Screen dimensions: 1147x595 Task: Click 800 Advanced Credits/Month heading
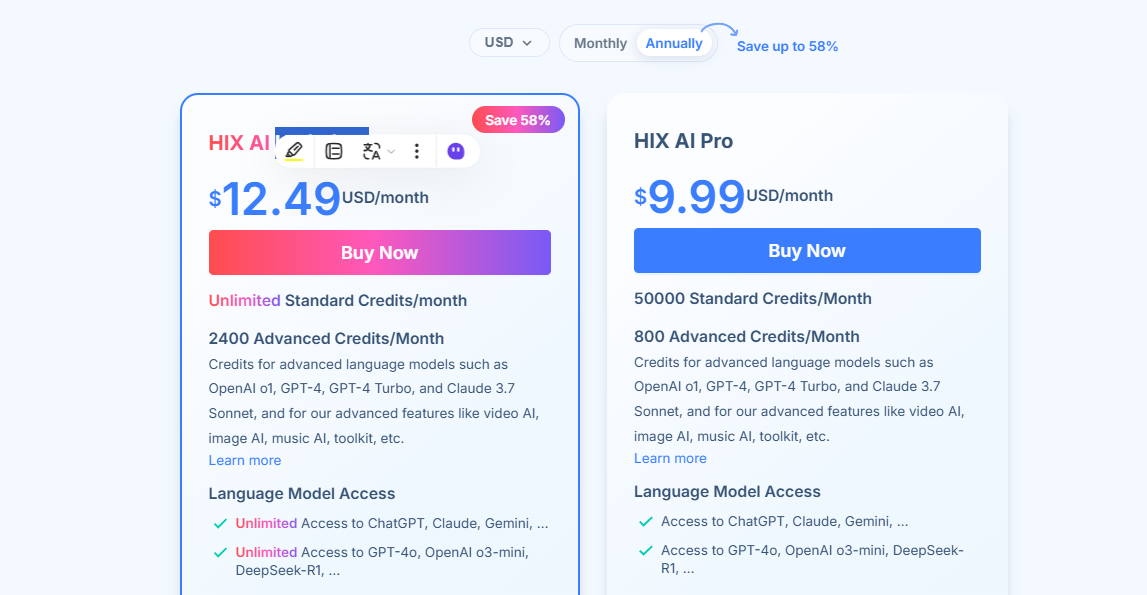747,337
